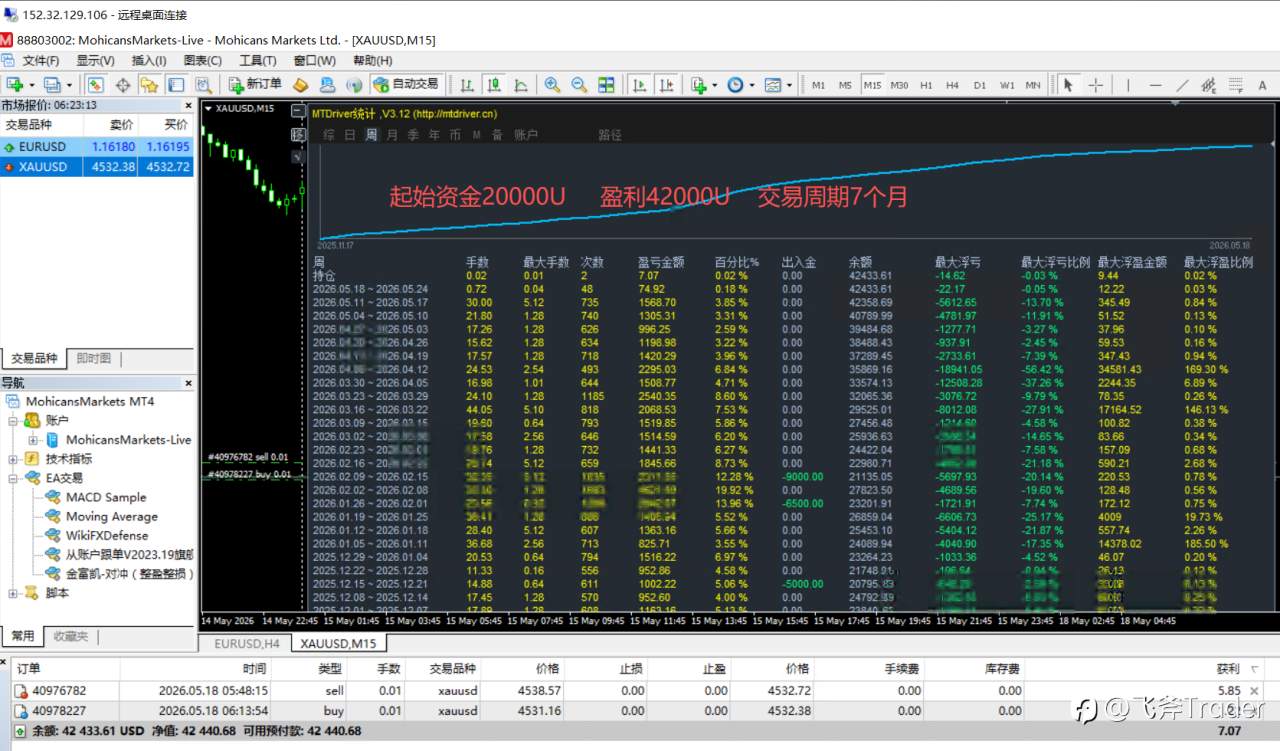The width and height of the screenshot is (1280, 751).
Task: Open the 图表(C) menu
Action: click(203, 61)
